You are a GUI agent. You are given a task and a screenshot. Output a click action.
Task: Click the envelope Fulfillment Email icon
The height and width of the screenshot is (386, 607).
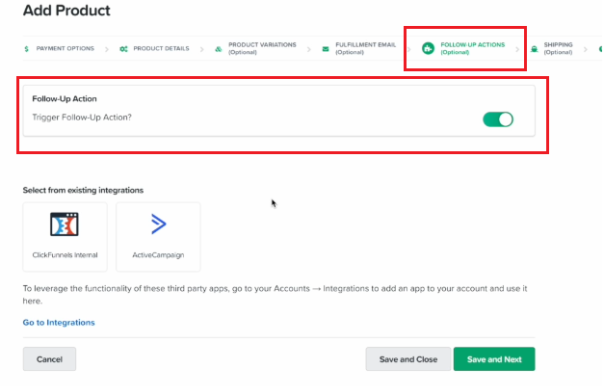point(326,49)
